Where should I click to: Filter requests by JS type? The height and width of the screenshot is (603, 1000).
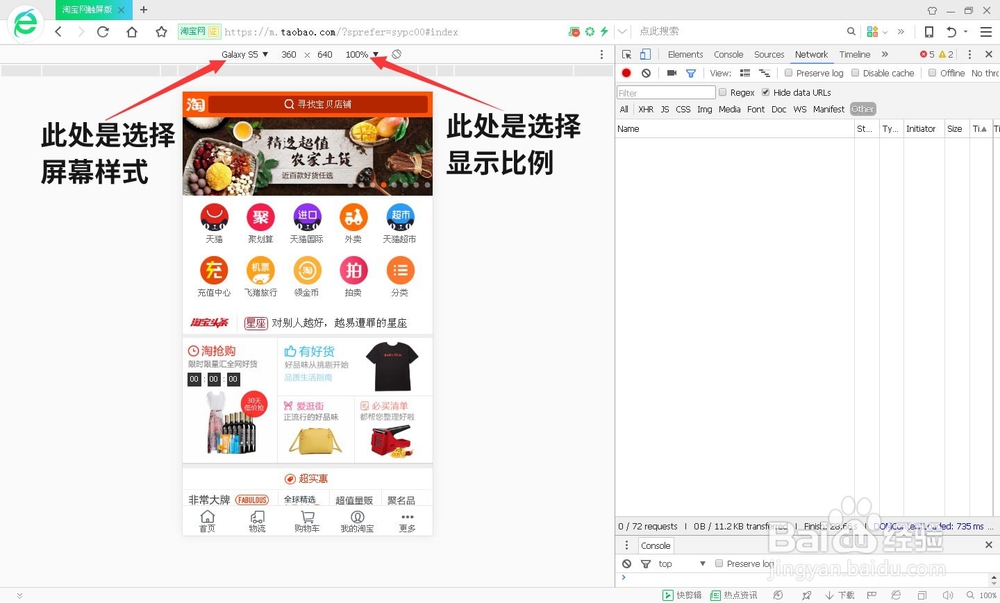tap(665, 110)
